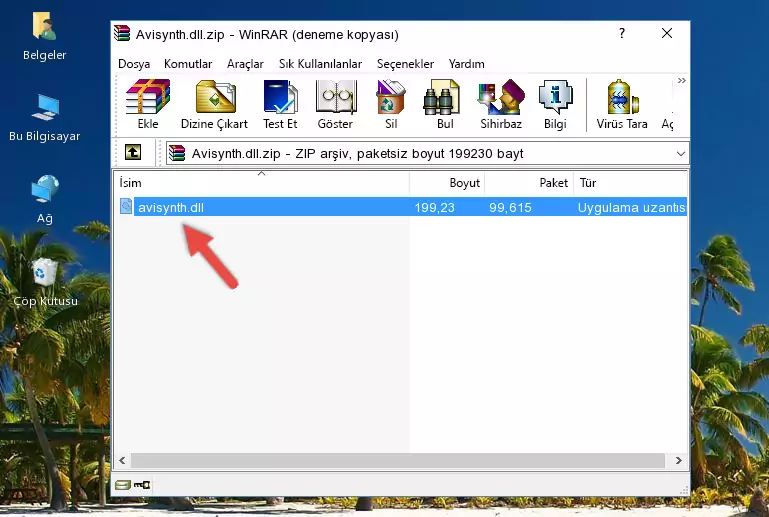Sort by the Boyut column header
Image resolution: width=769 pixels, height=517 pixels.
pyautogui.click(x=447, y=182)
